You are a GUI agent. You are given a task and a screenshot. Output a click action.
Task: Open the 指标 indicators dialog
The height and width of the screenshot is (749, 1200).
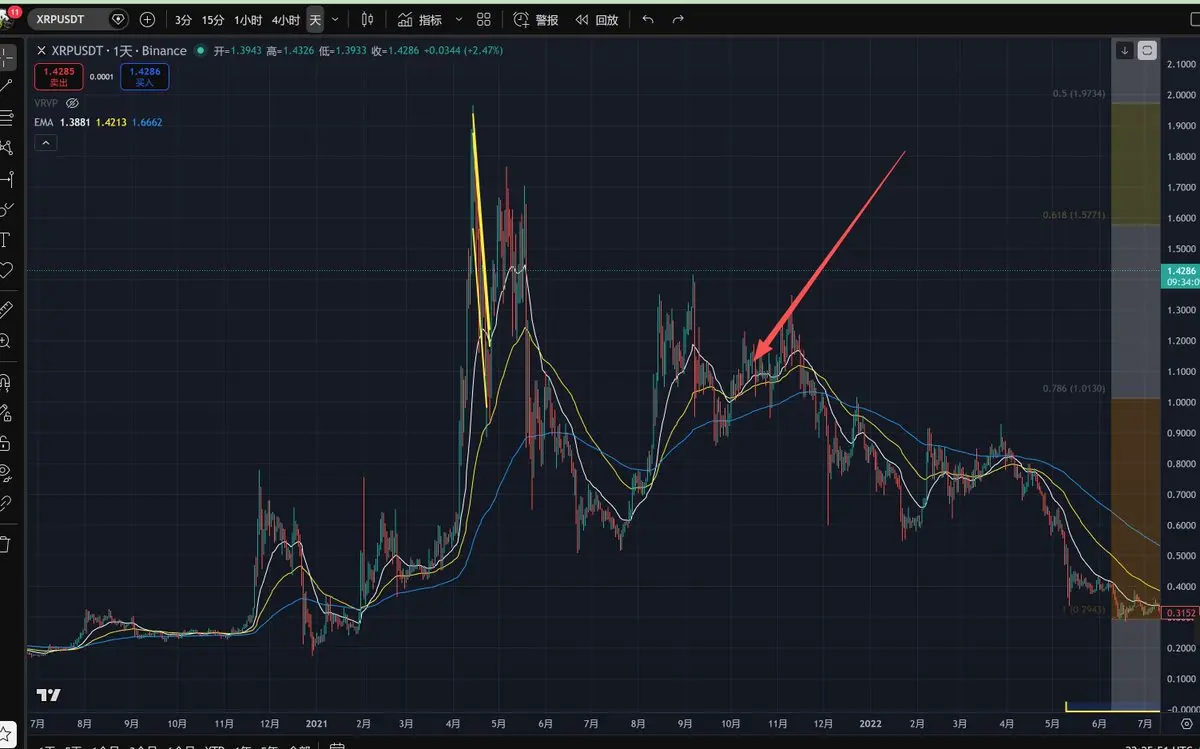[420, 20]
